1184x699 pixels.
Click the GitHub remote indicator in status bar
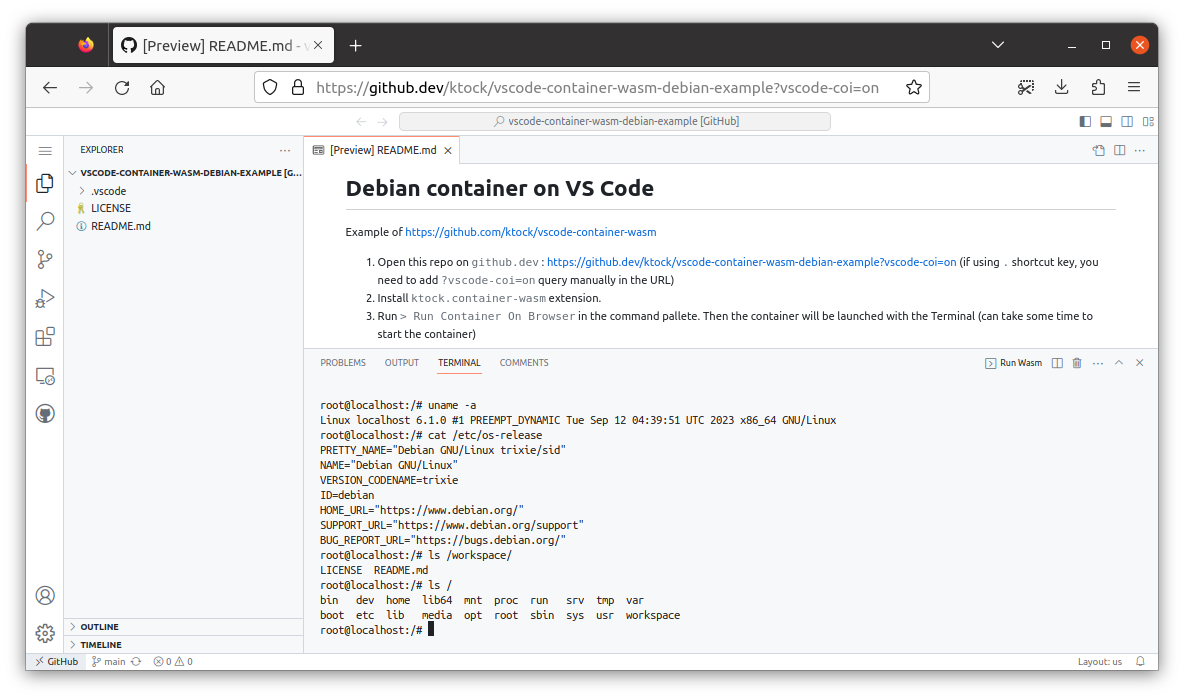(x=57, y=662)
